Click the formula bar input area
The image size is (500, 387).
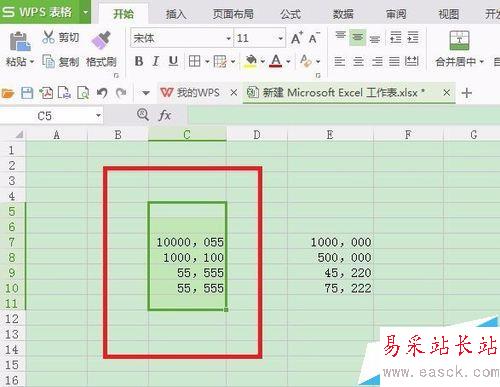(343, 115)
